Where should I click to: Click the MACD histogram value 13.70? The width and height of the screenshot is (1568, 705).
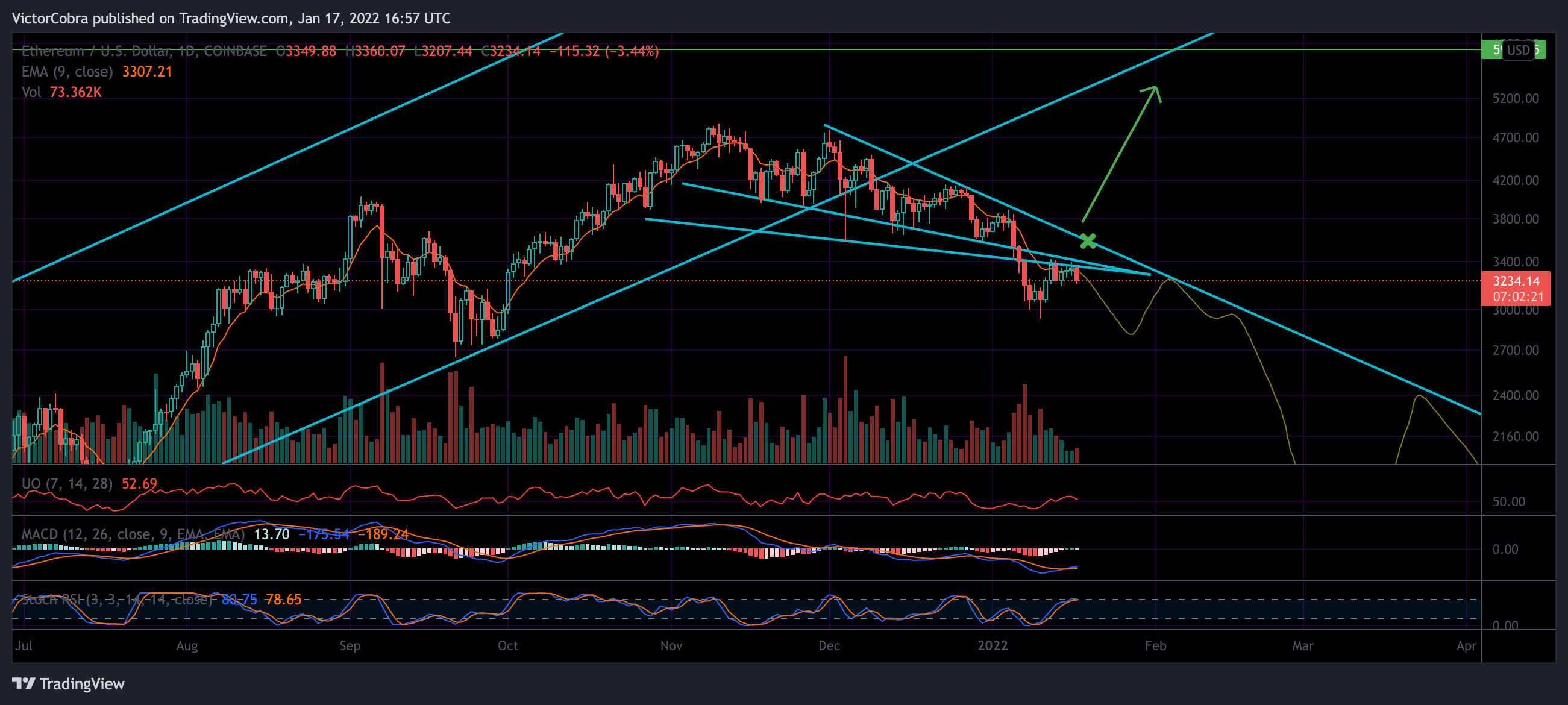tap(272, 534)
